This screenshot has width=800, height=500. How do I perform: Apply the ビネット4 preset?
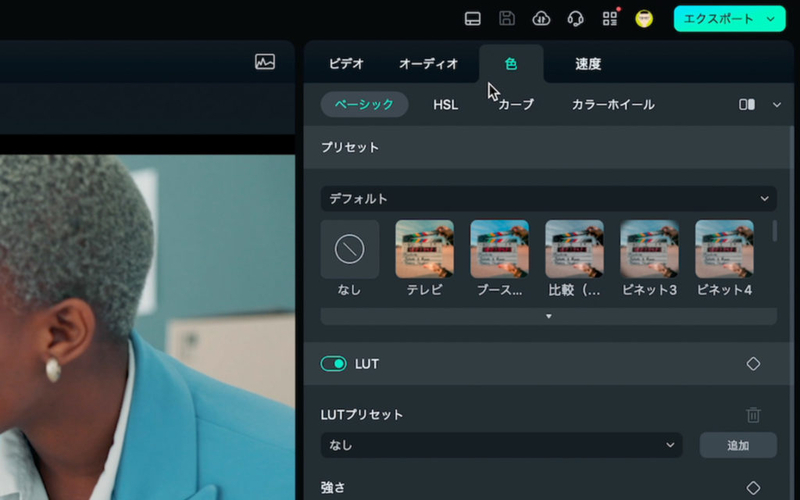(724, 249)
